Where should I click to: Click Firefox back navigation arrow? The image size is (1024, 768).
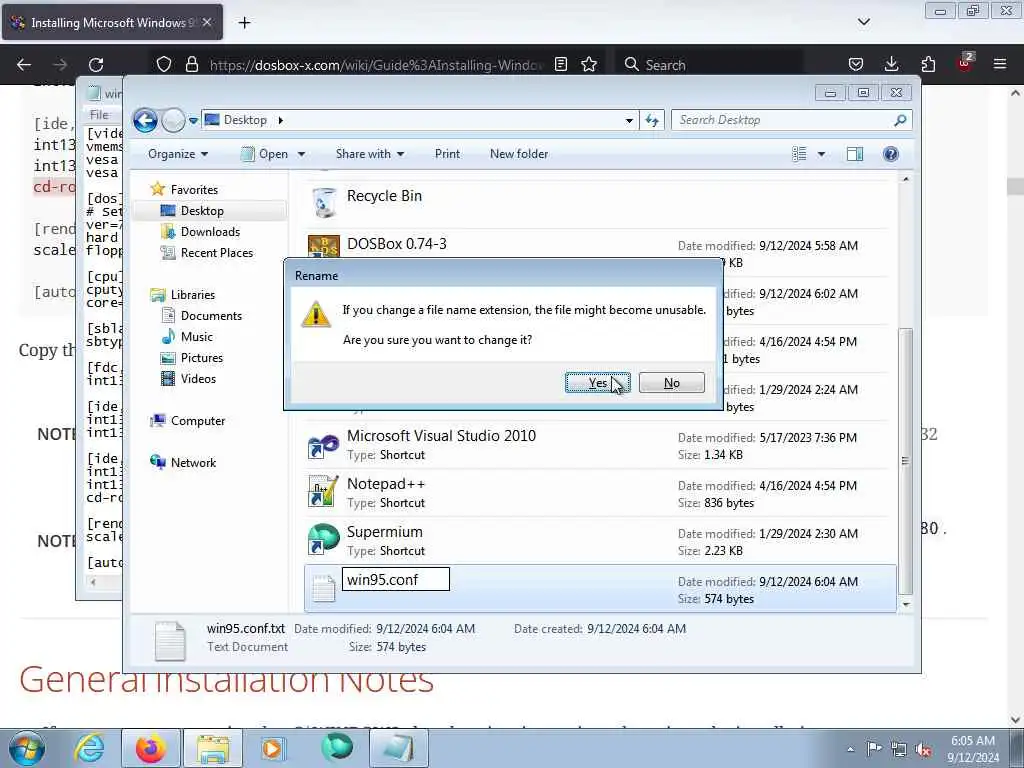24,65
